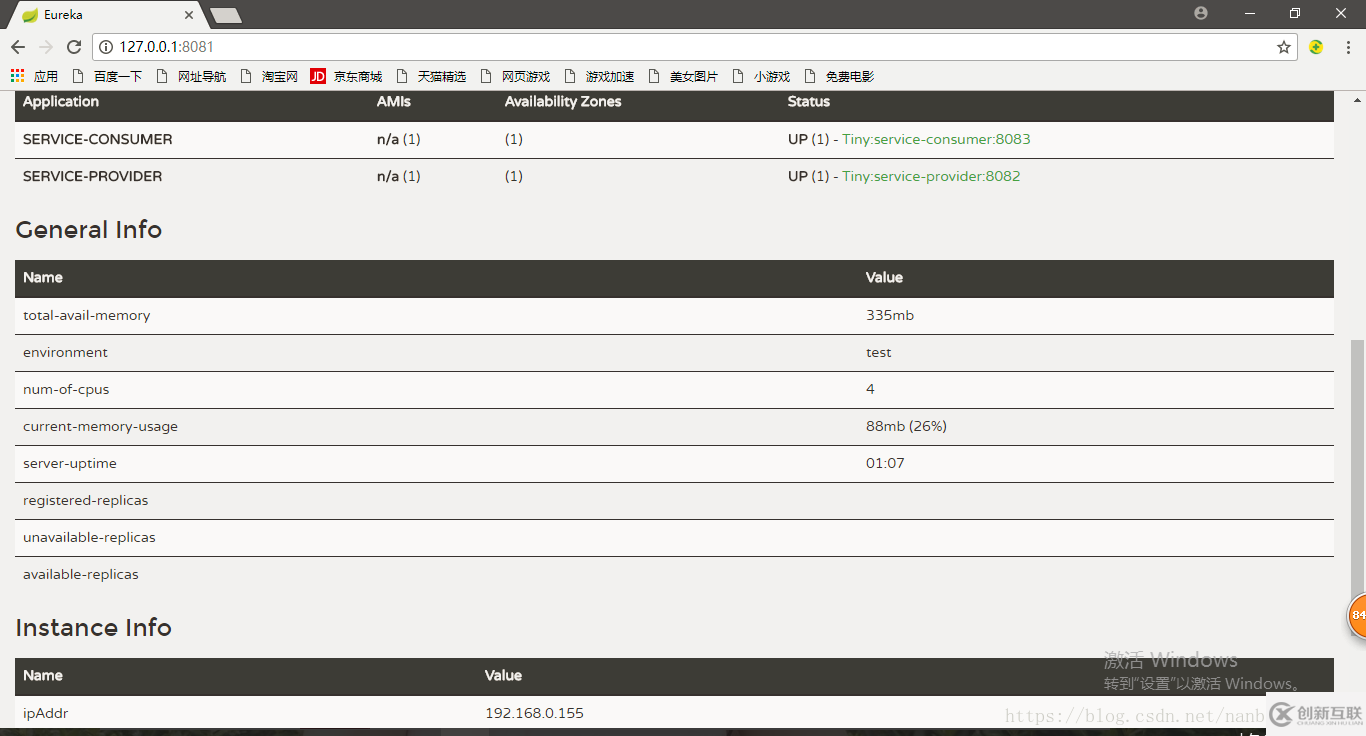Open the Tiny:service-provider:8082 instance link
This screenshot has height=736, width=1366.
click(x=931, y=176)
